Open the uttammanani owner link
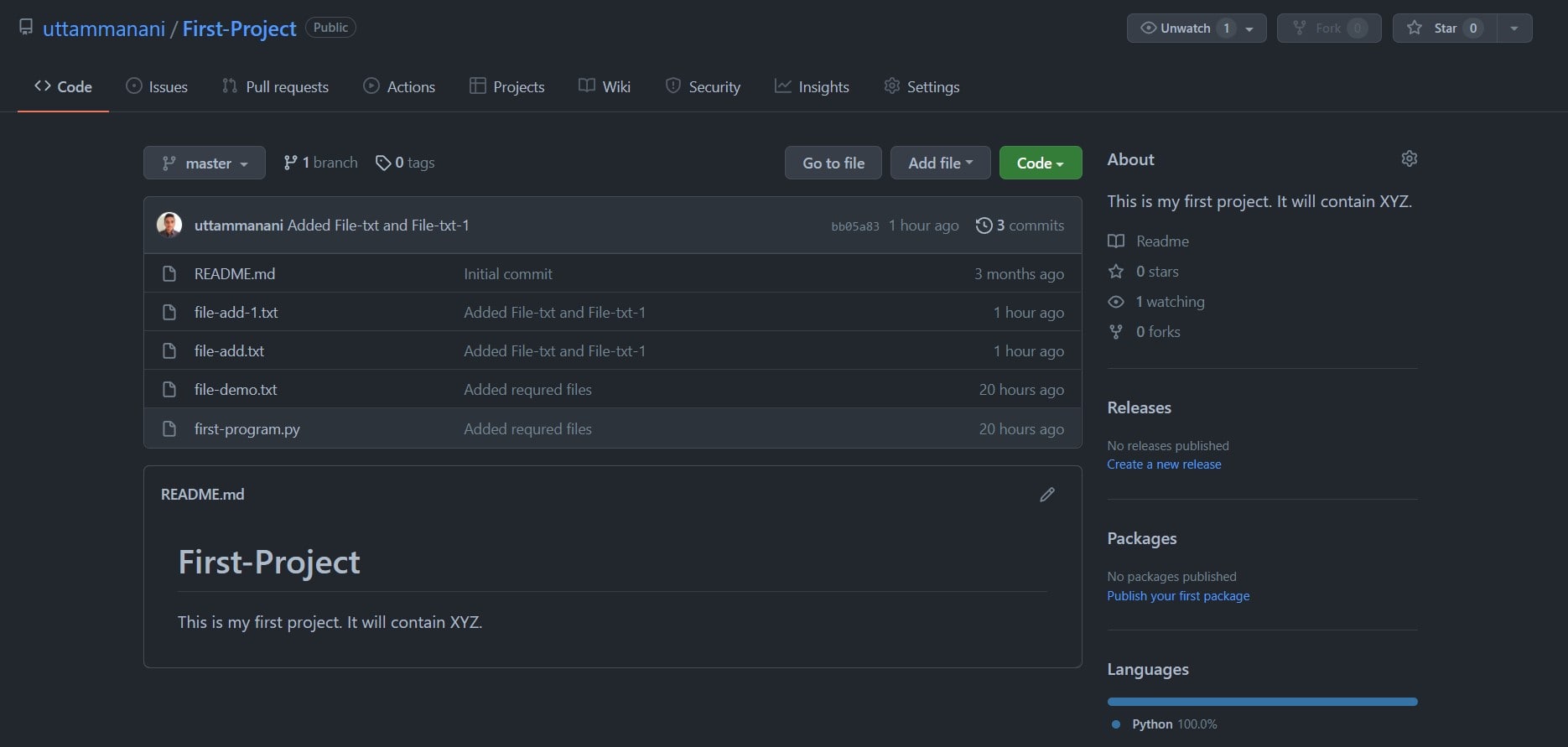 click(x=104, y=29)
